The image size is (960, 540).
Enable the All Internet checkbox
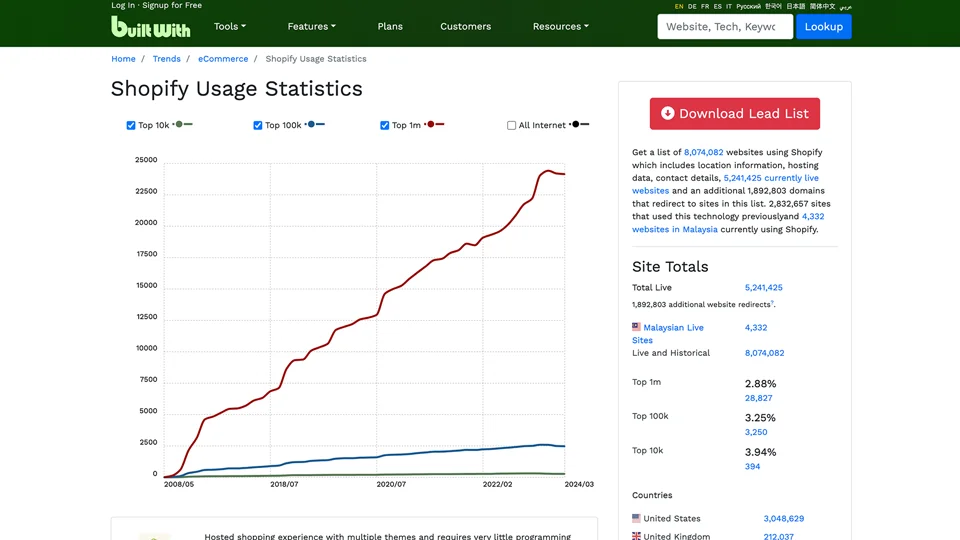(511, 125)
